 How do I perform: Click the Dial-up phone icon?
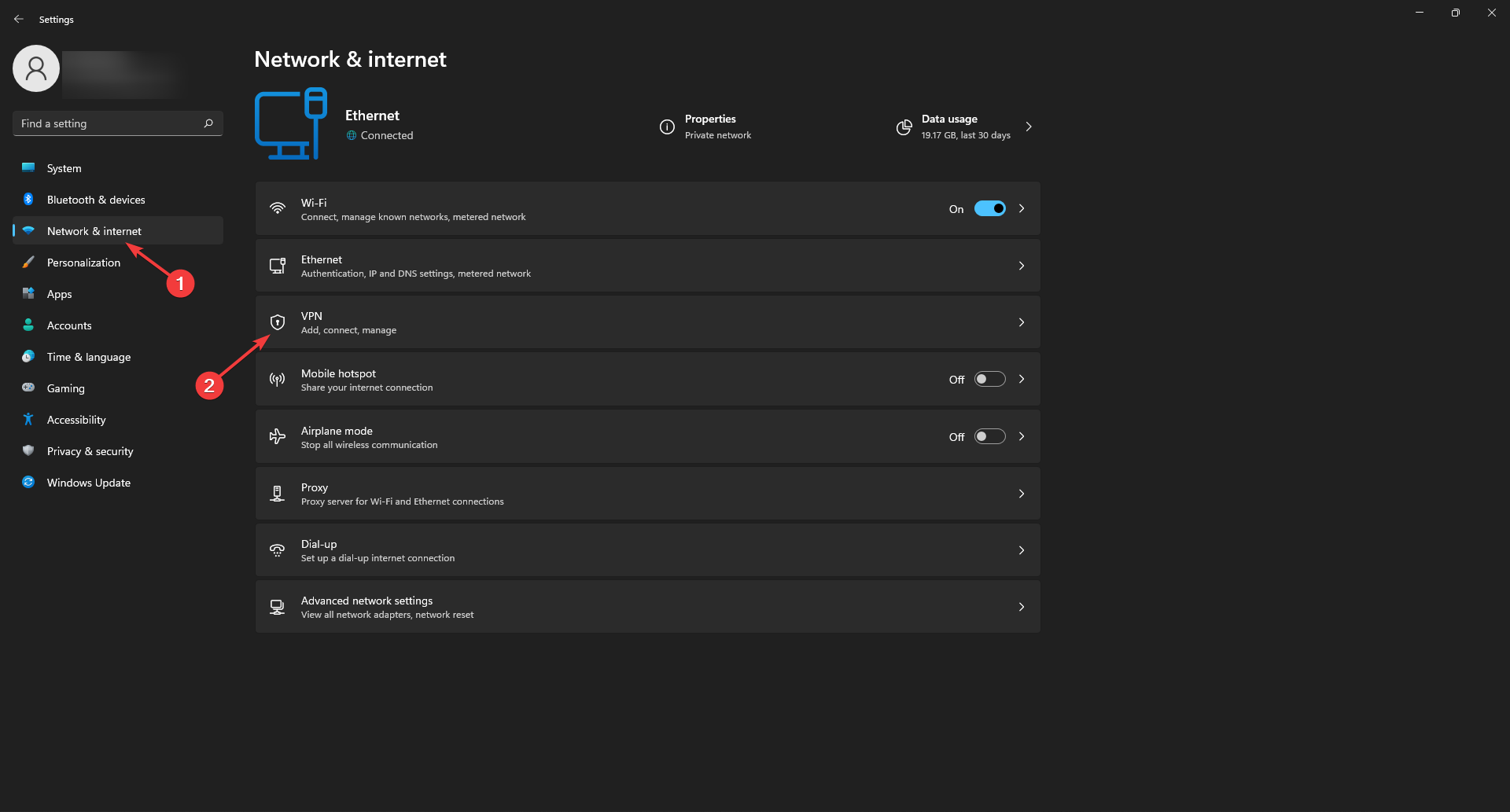278,550
